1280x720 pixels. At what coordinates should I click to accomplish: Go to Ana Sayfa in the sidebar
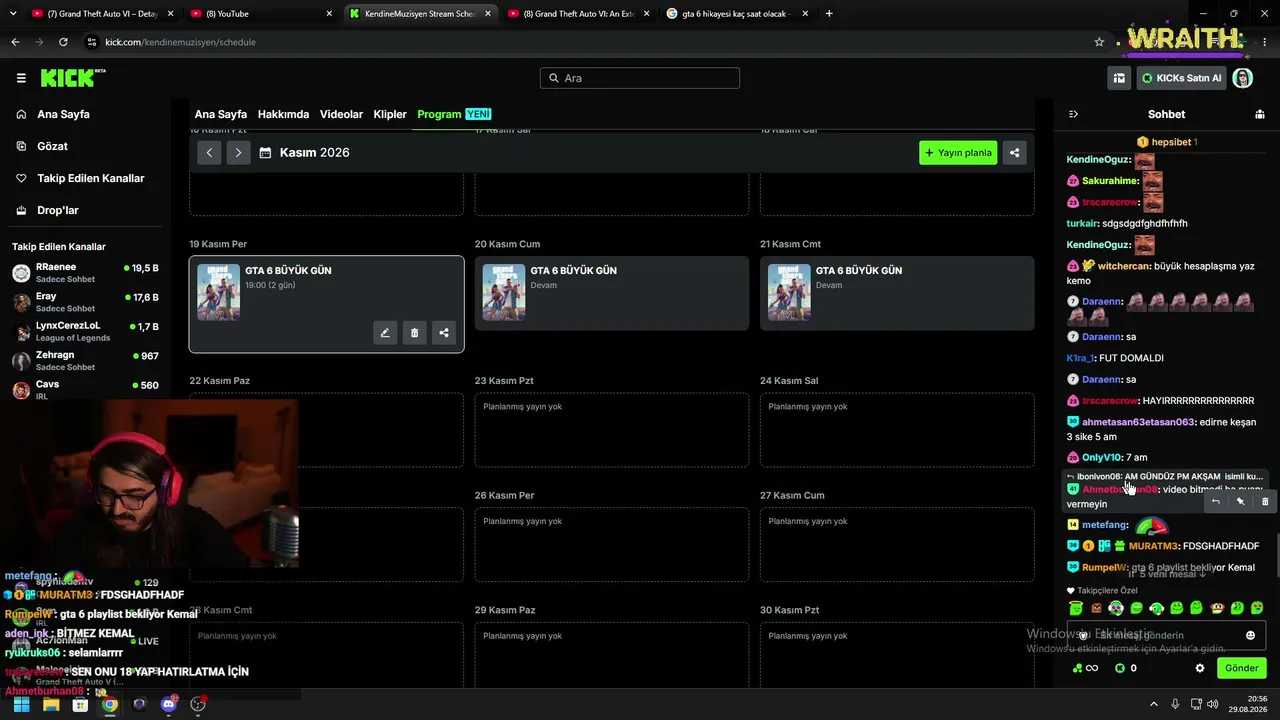pyautogui.click(x=63, y=114)
